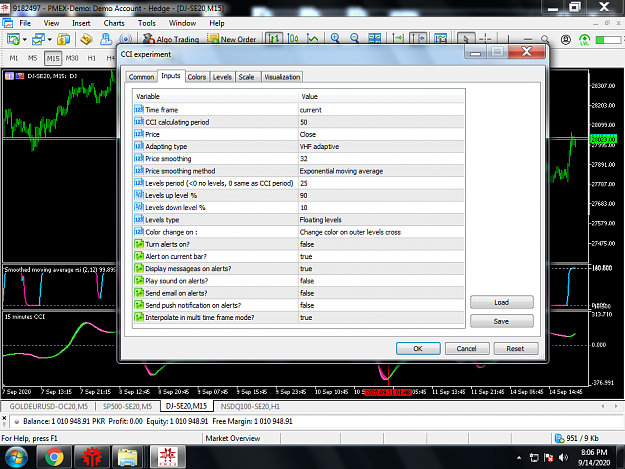
Task: Open the Adapting type value 'VHF adaptive'
Action: [381, 147]
